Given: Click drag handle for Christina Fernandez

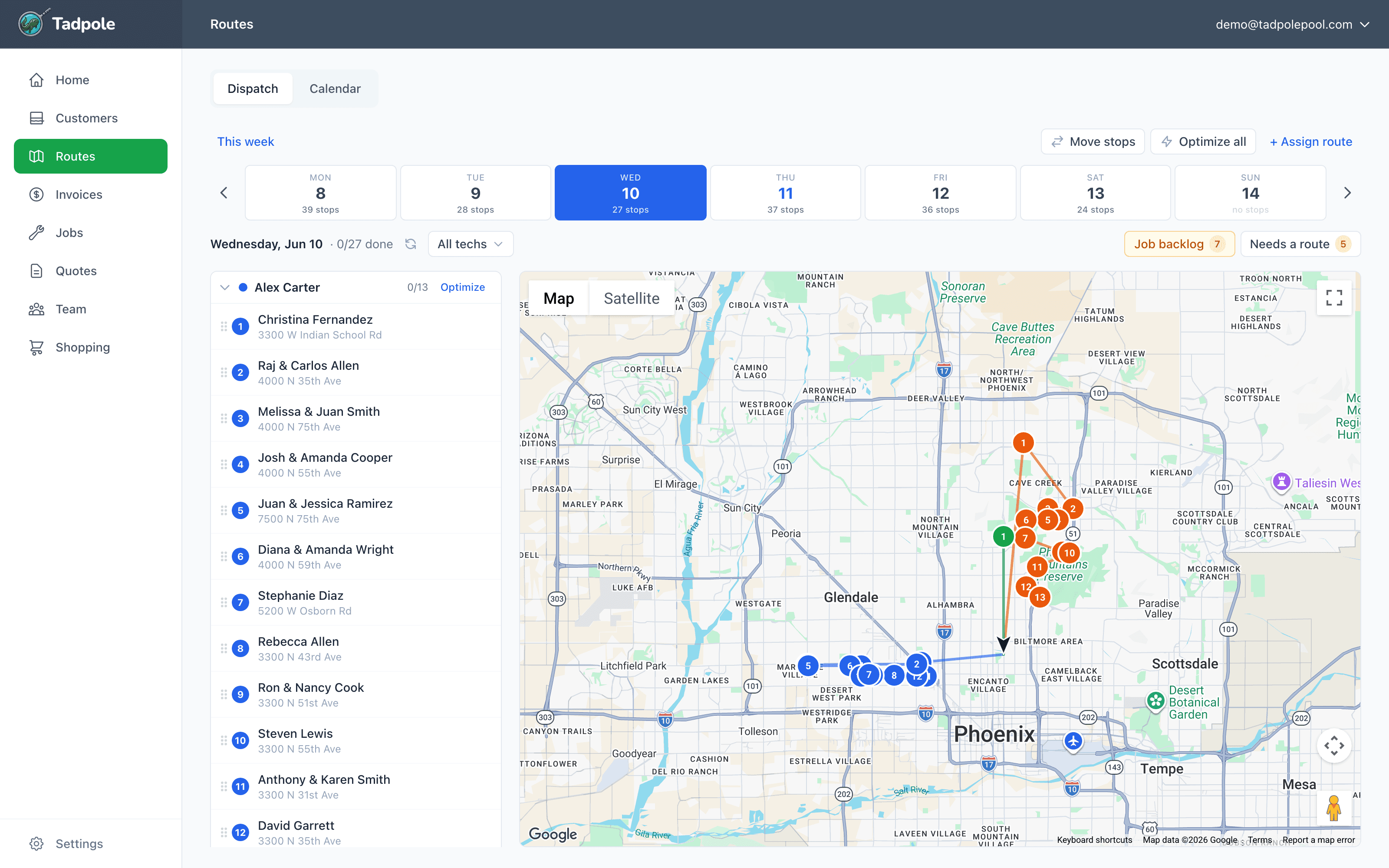Looking at the screenshot, I should point(224,327).
